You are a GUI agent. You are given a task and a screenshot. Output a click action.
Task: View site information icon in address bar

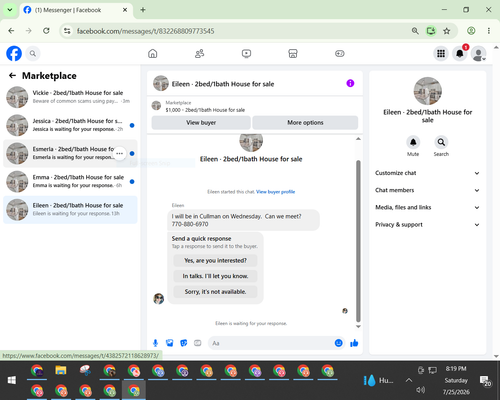(67, 31)
